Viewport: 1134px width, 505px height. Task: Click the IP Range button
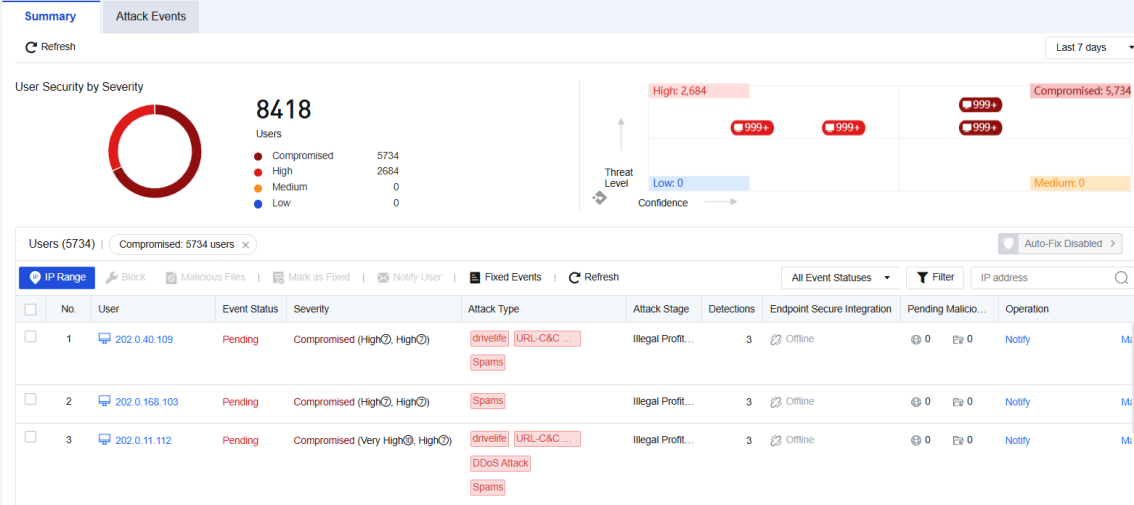coord(57,278)
